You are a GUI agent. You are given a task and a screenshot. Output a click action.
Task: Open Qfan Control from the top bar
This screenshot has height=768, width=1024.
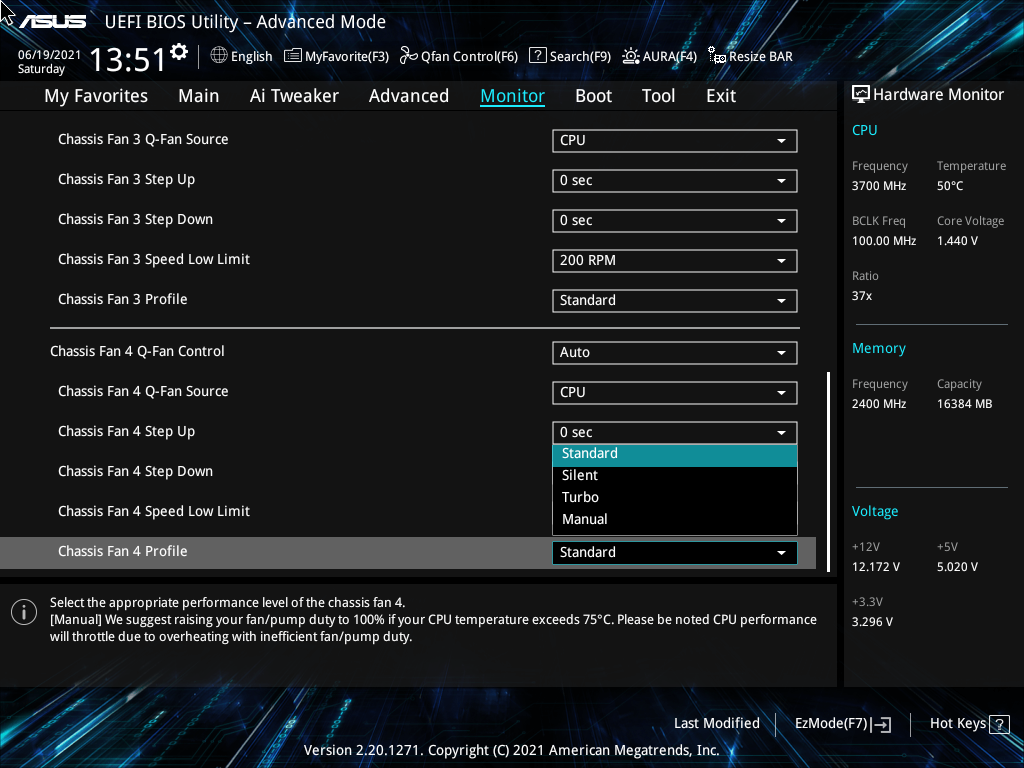click(x=458, y=56)
